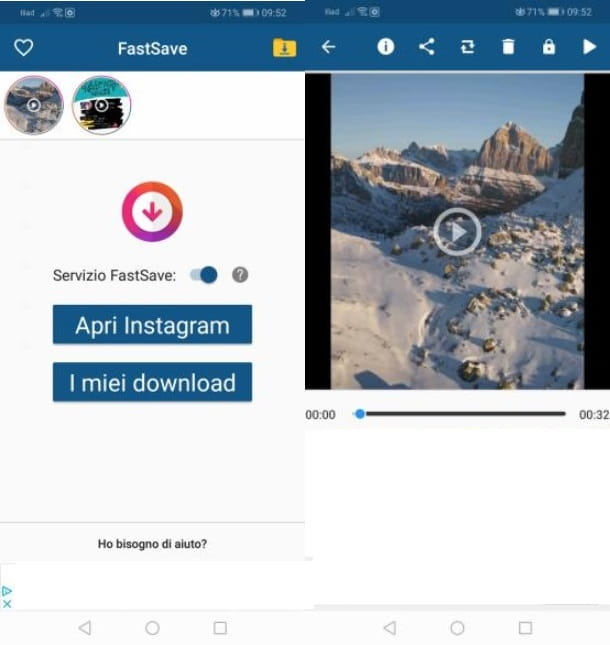The height and width of the screenshot is (645, 610).
Task: Tap Android home button on left screen
Action: (152, 628)
